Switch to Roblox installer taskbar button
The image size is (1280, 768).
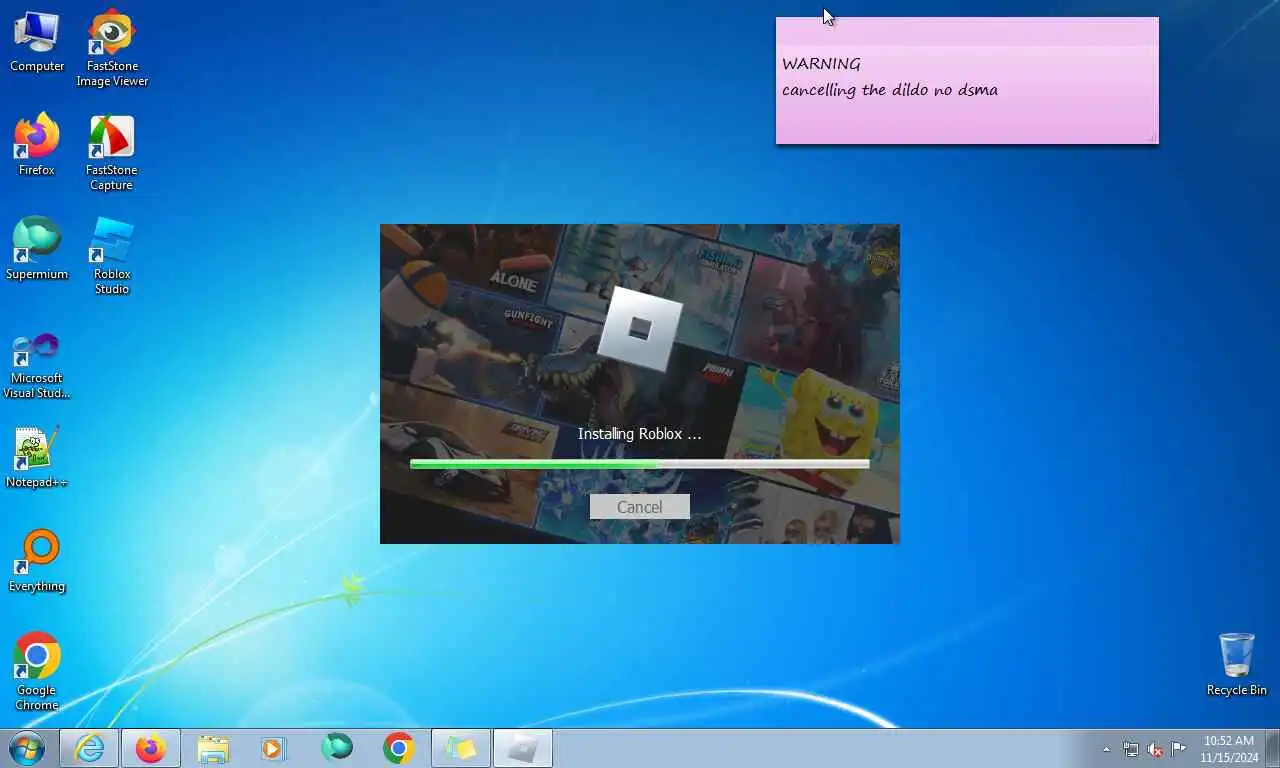pos(523,748)
